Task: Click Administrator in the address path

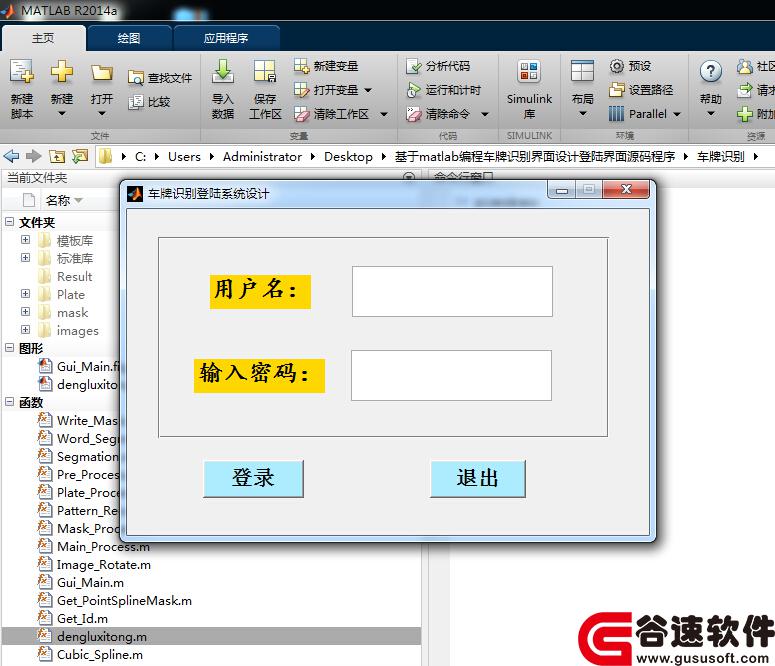Action: (262, 157)
